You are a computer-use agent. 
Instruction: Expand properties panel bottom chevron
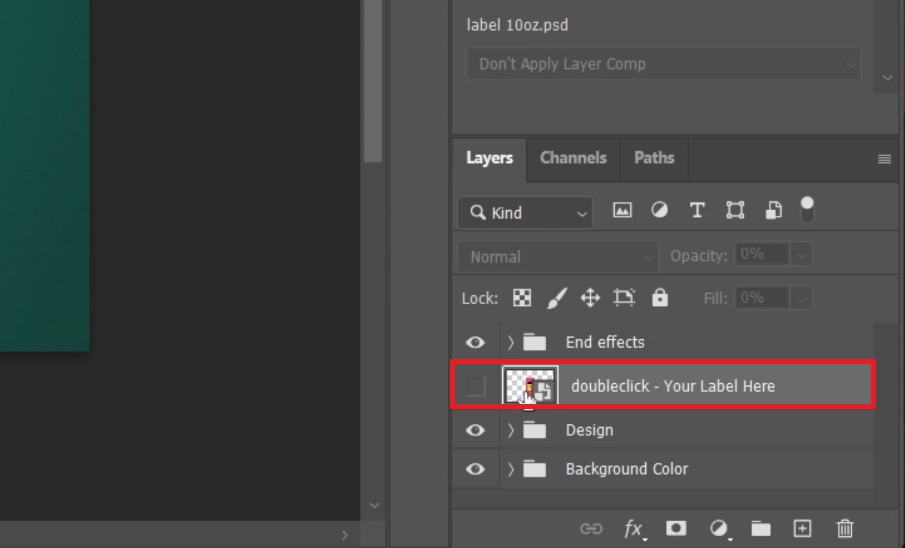coord(888,77)
